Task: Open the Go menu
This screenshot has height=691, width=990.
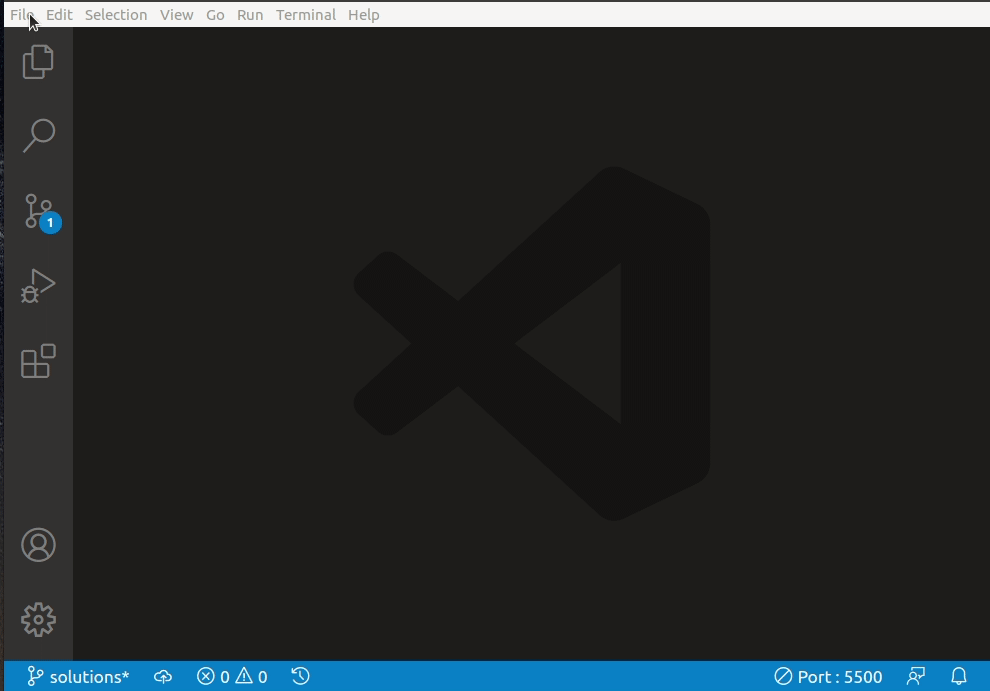Action: coord(215,15)
